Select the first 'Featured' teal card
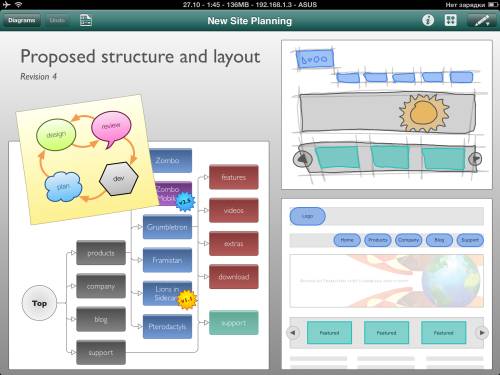Image resolution: width=500 pixels, height=375 pixels. coord(329,332)
